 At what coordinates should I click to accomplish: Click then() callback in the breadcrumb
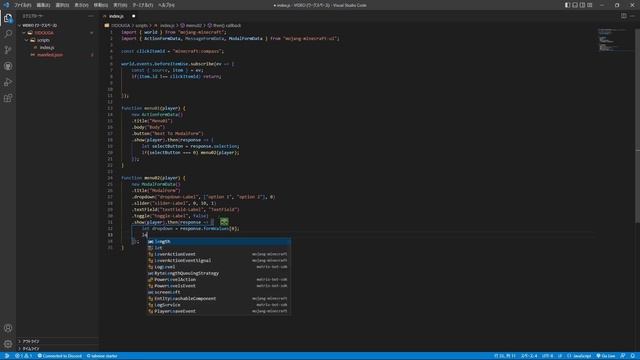point(227,25)
